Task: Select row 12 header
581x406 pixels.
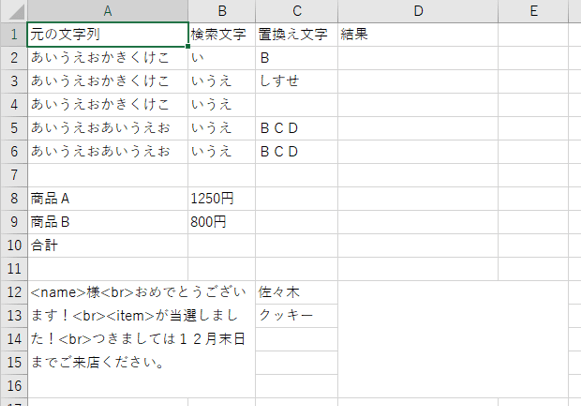Action: (x=14, y=292)
